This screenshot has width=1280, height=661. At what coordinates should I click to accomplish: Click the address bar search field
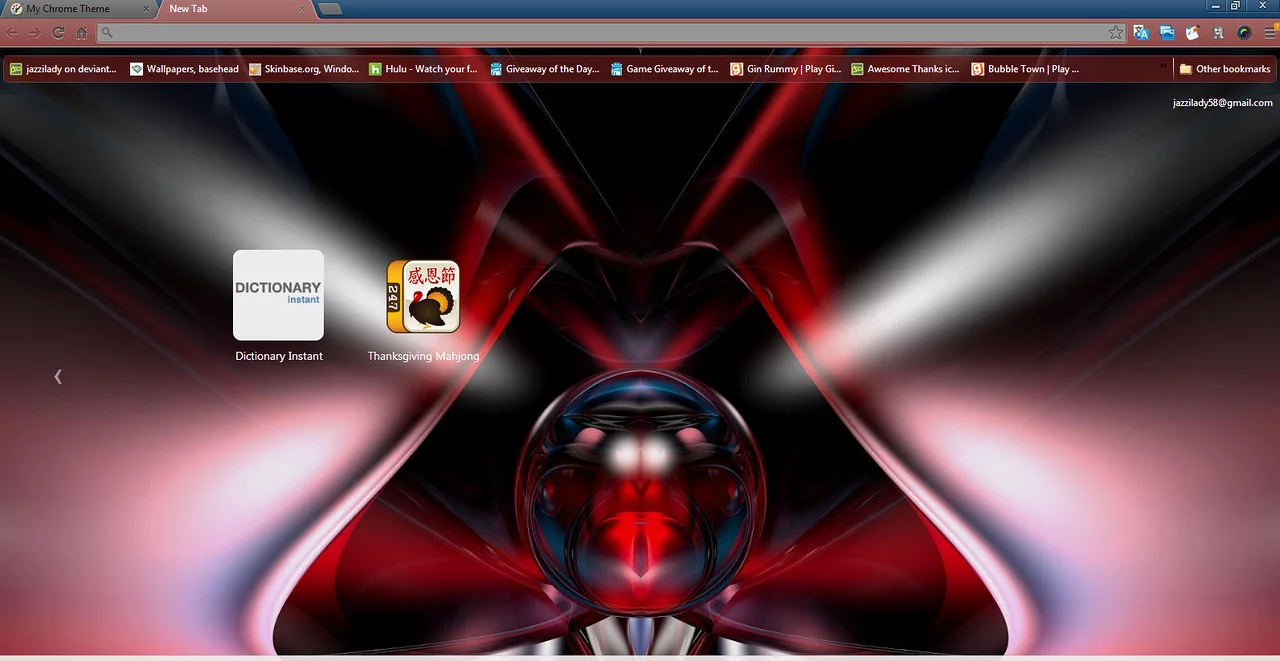click(600, 33)
